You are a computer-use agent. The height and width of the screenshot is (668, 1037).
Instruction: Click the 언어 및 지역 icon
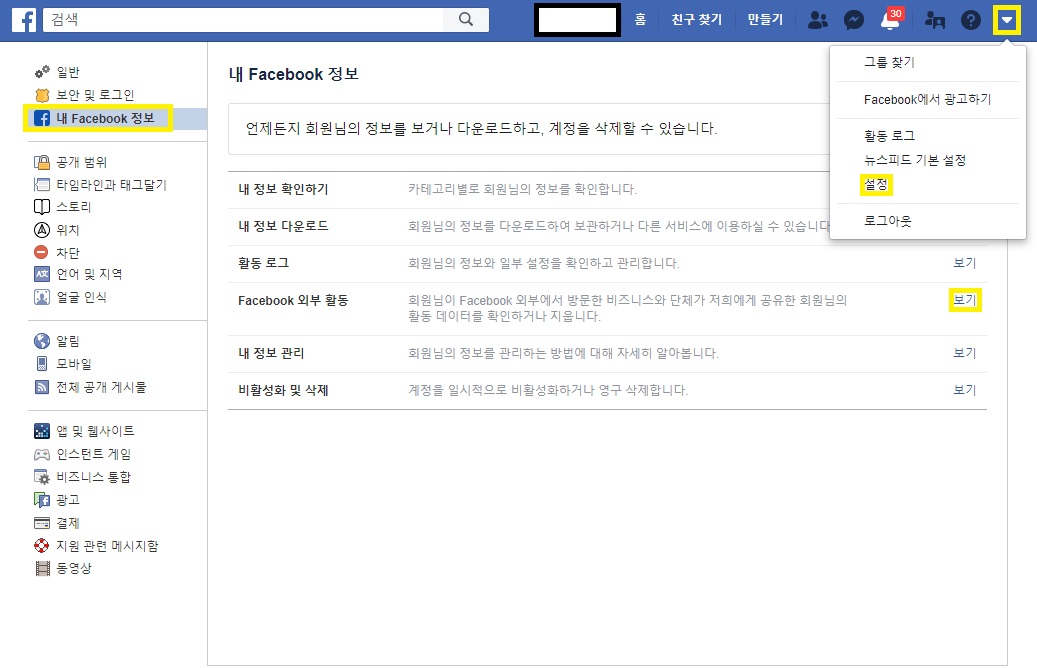pyautogui.click(x=42, y=274)
